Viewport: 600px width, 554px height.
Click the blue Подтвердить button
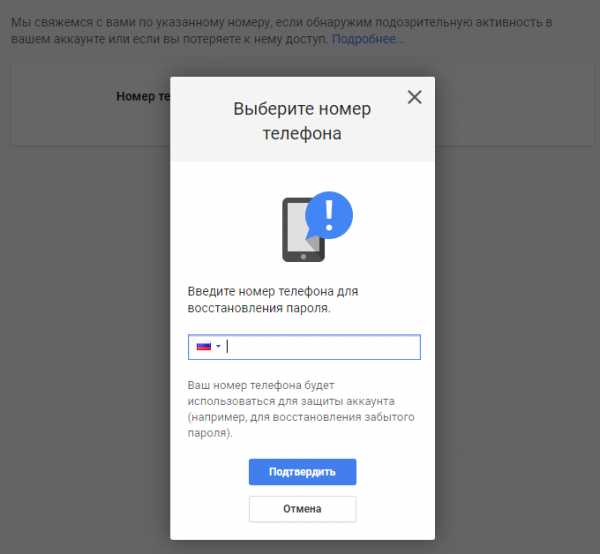point(302,472)
